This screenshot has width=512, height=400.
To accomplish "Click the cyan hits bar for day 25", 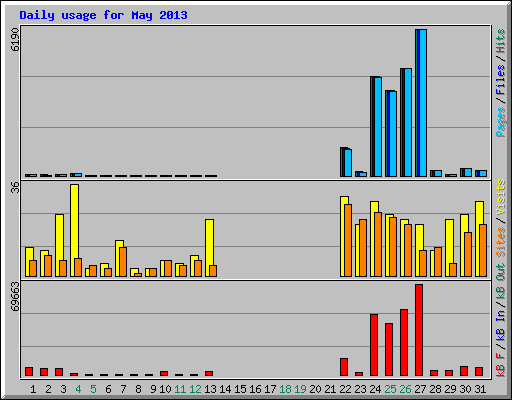I will 393,134.
